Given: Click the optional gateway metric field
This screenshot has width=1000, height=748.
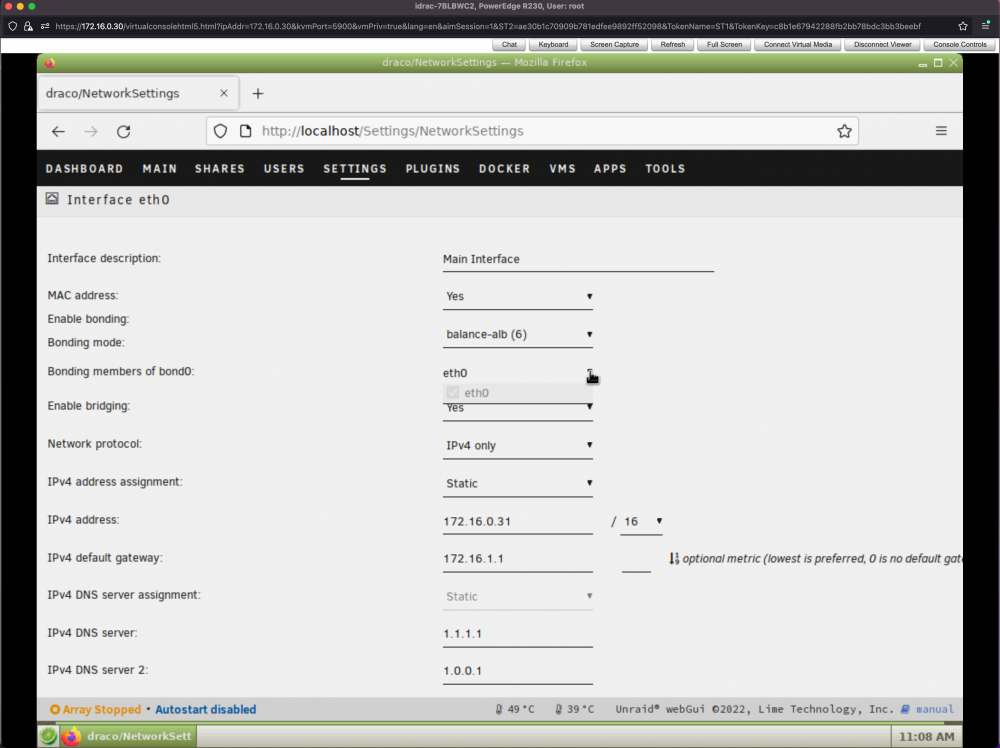Looking at the screenshot, I should [636, 559].
